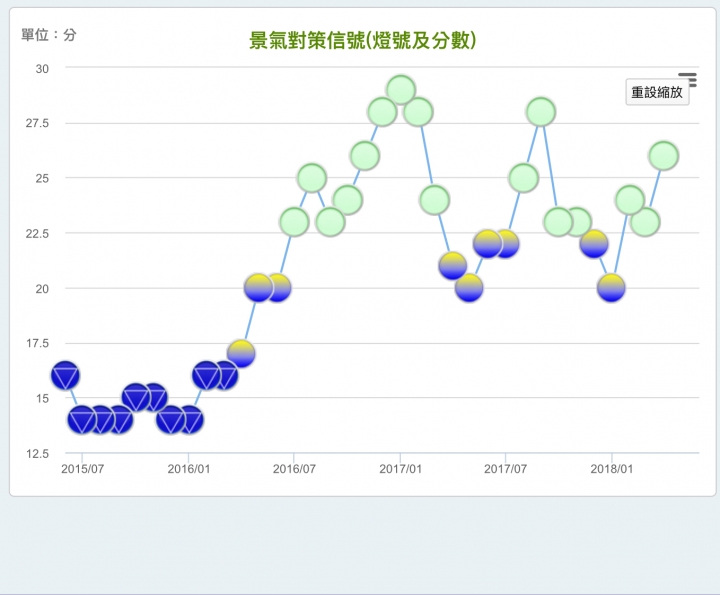Select the peak green light at 29 above 2017/01
720x595 pixels.
401,90
